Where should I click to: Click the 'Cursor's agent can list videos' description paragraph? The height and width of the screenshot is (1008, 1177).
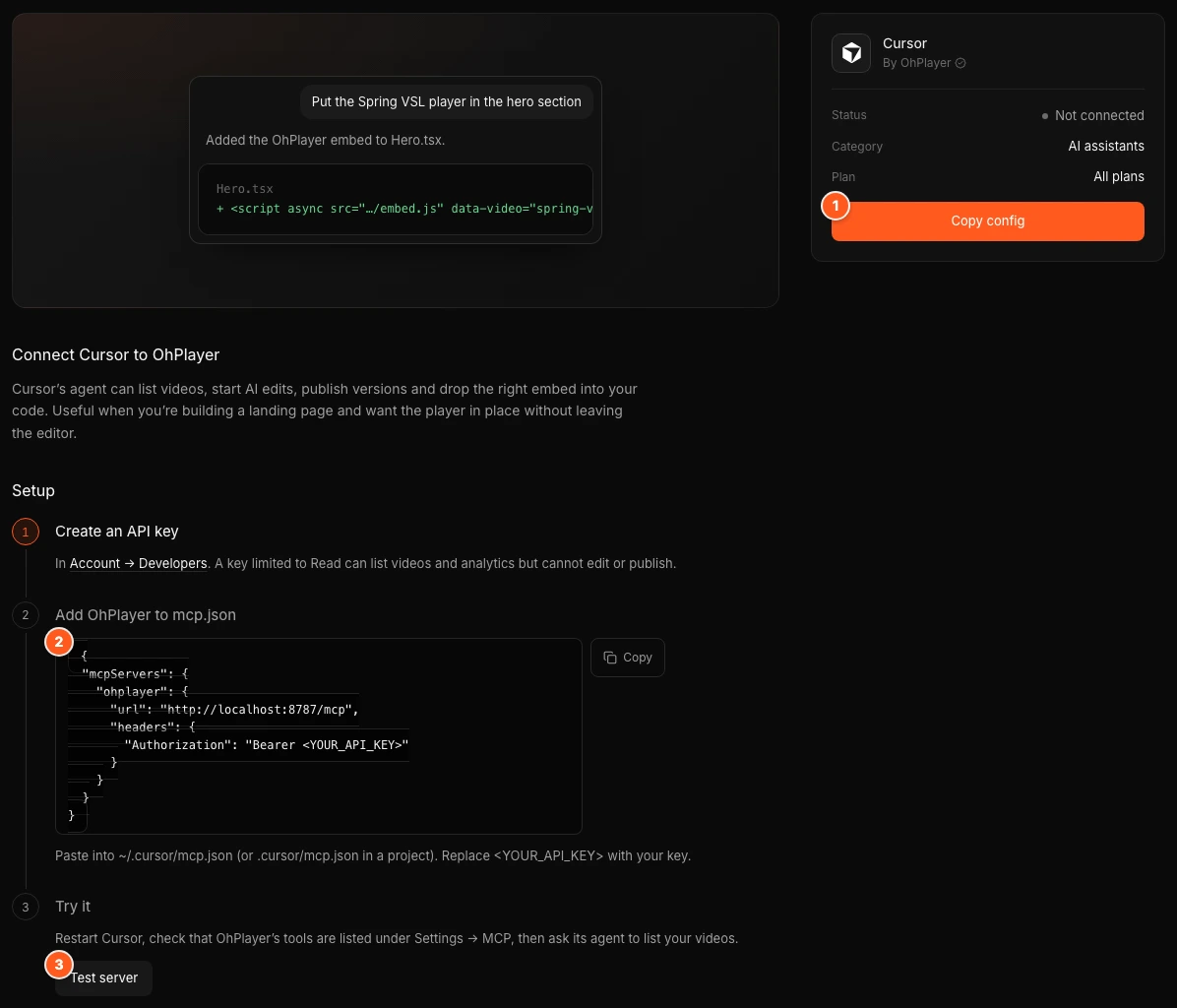tap(325, 411)
